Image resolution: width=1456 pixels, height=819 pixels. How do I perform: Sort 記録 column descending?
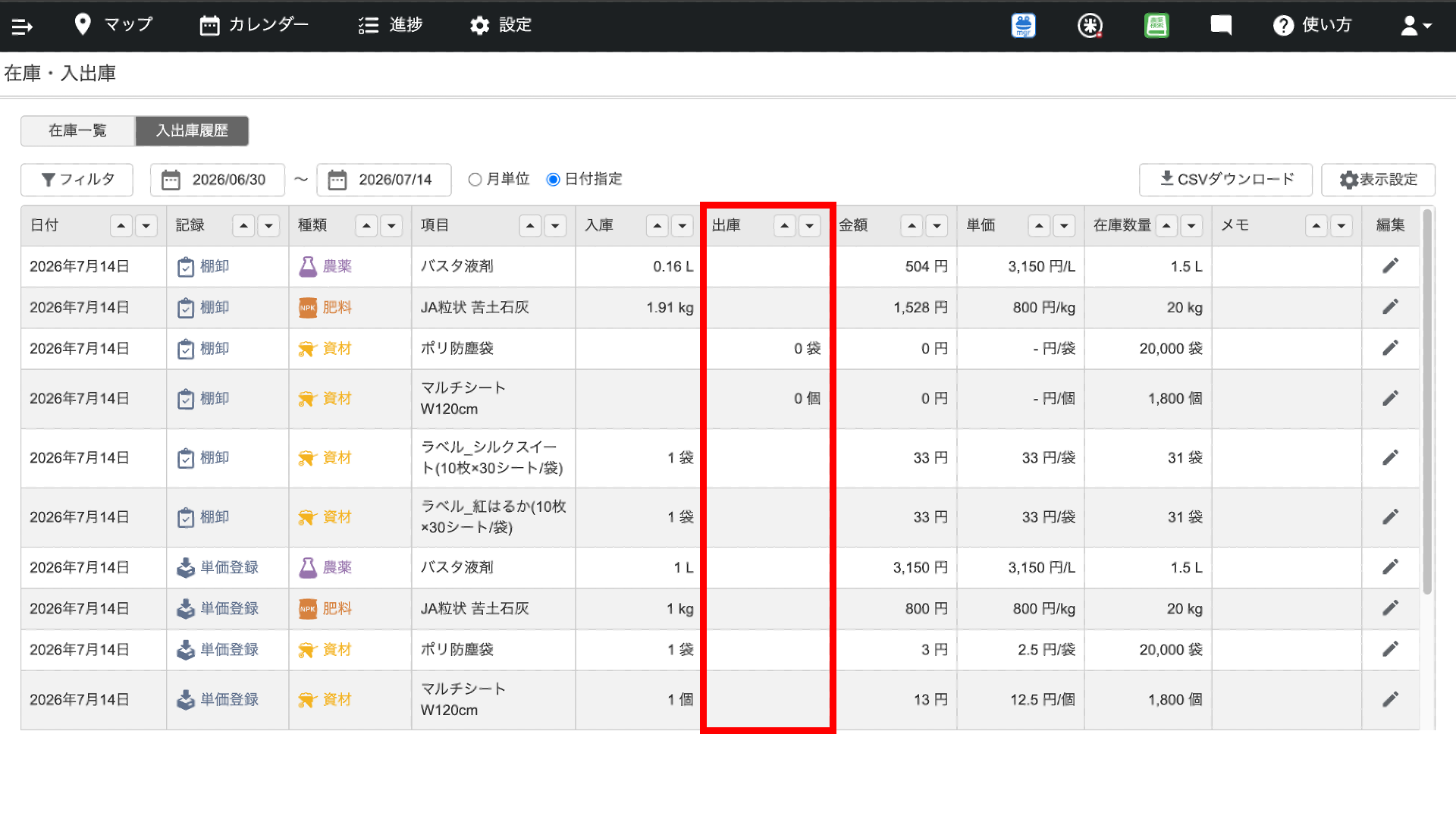[268, 225]
